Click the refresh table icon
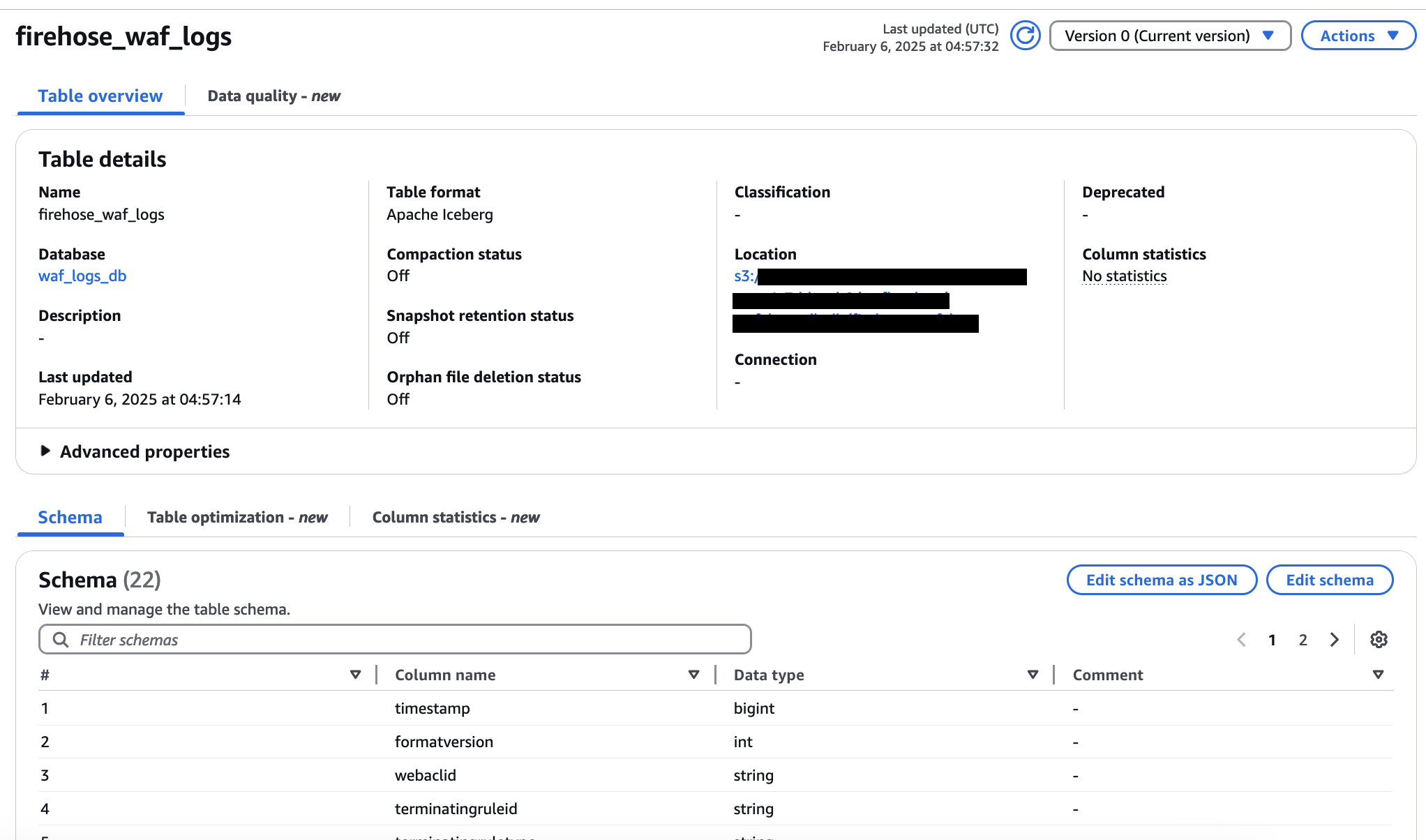 (1025, 36)
